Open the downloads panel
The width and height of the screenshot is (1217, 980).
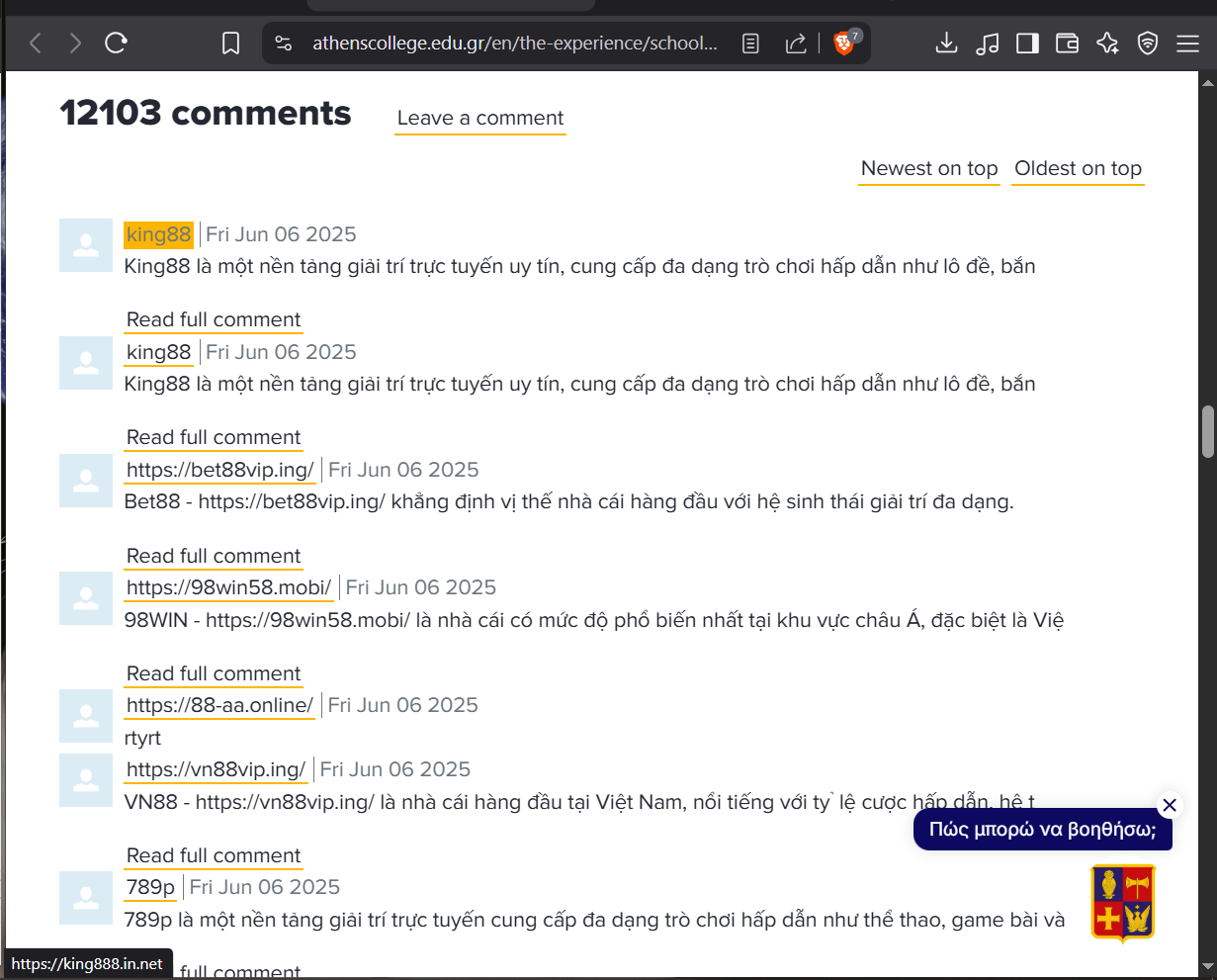tap(946, 43)
